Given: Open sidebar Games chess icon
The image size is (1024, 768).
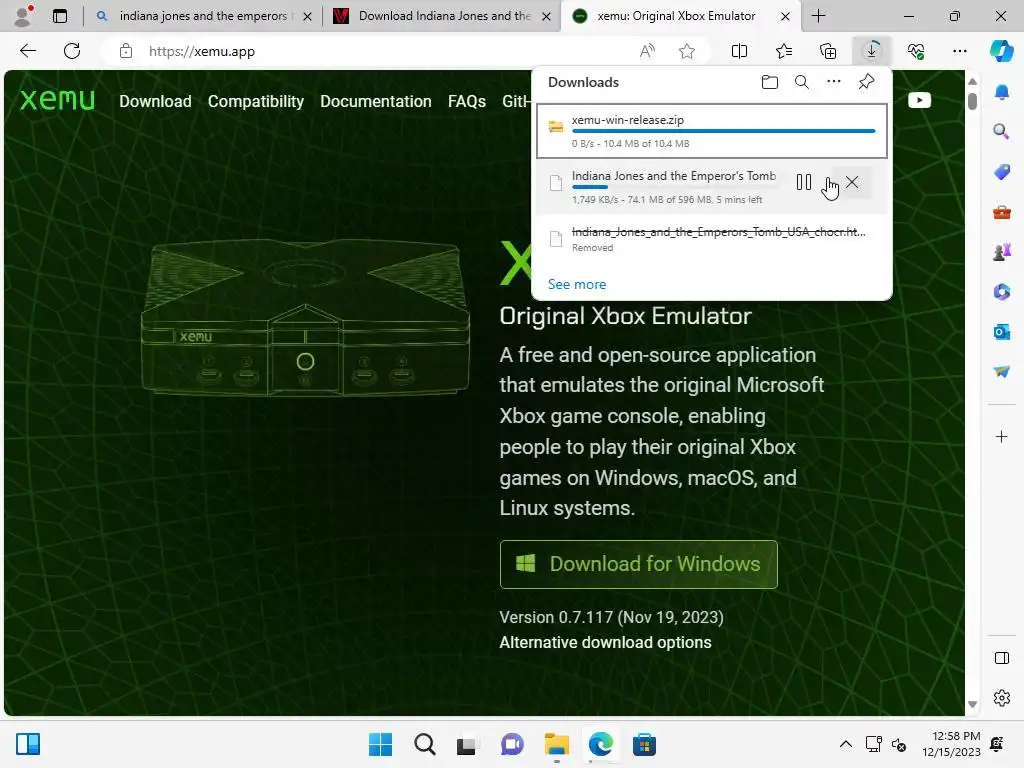Looking at the screenshot, I should [1001, 251].
